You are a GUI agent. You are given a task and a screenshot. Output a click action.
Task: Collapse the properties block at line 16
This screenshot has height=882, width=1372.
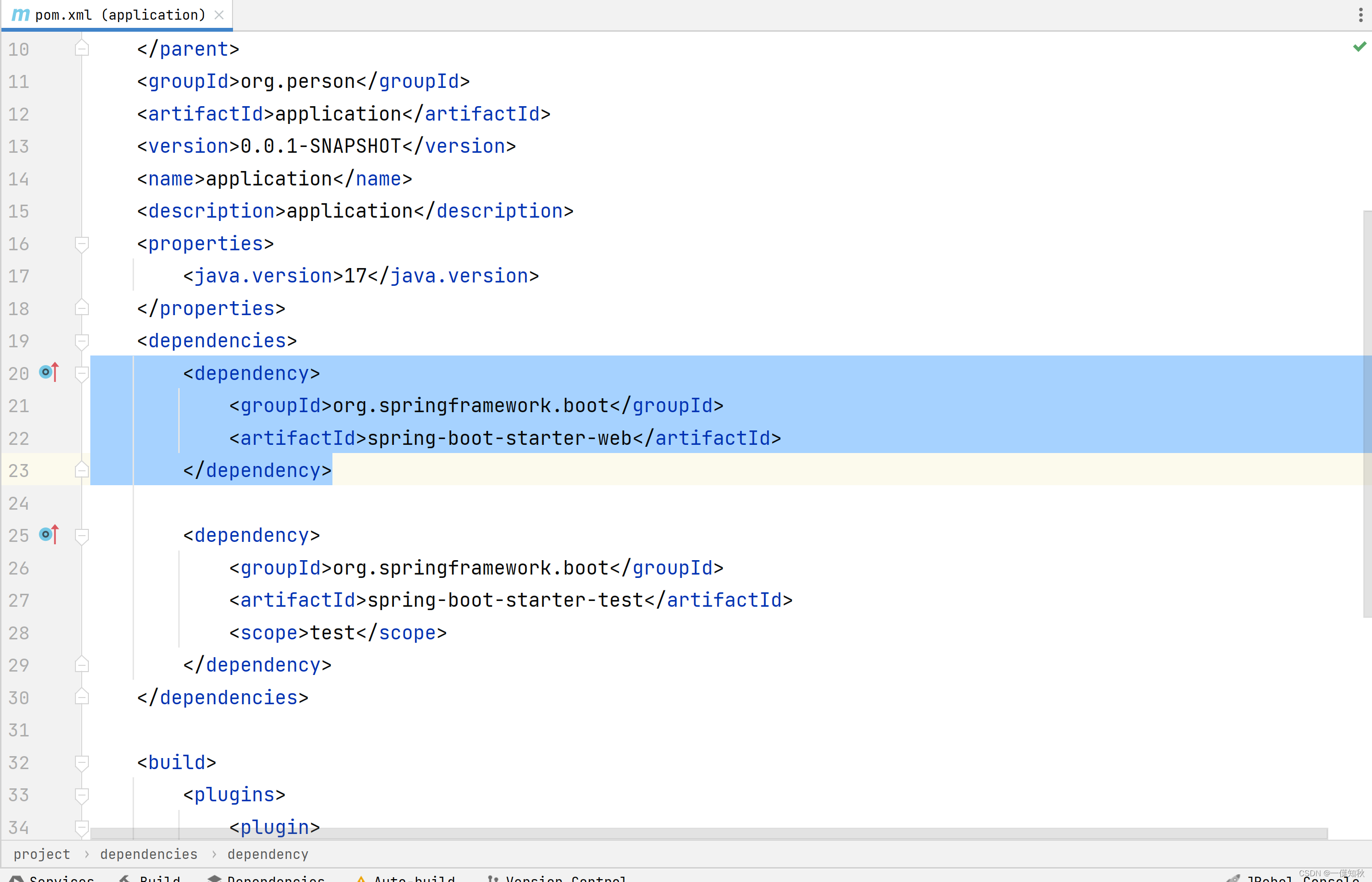click(x=82, y=245)
